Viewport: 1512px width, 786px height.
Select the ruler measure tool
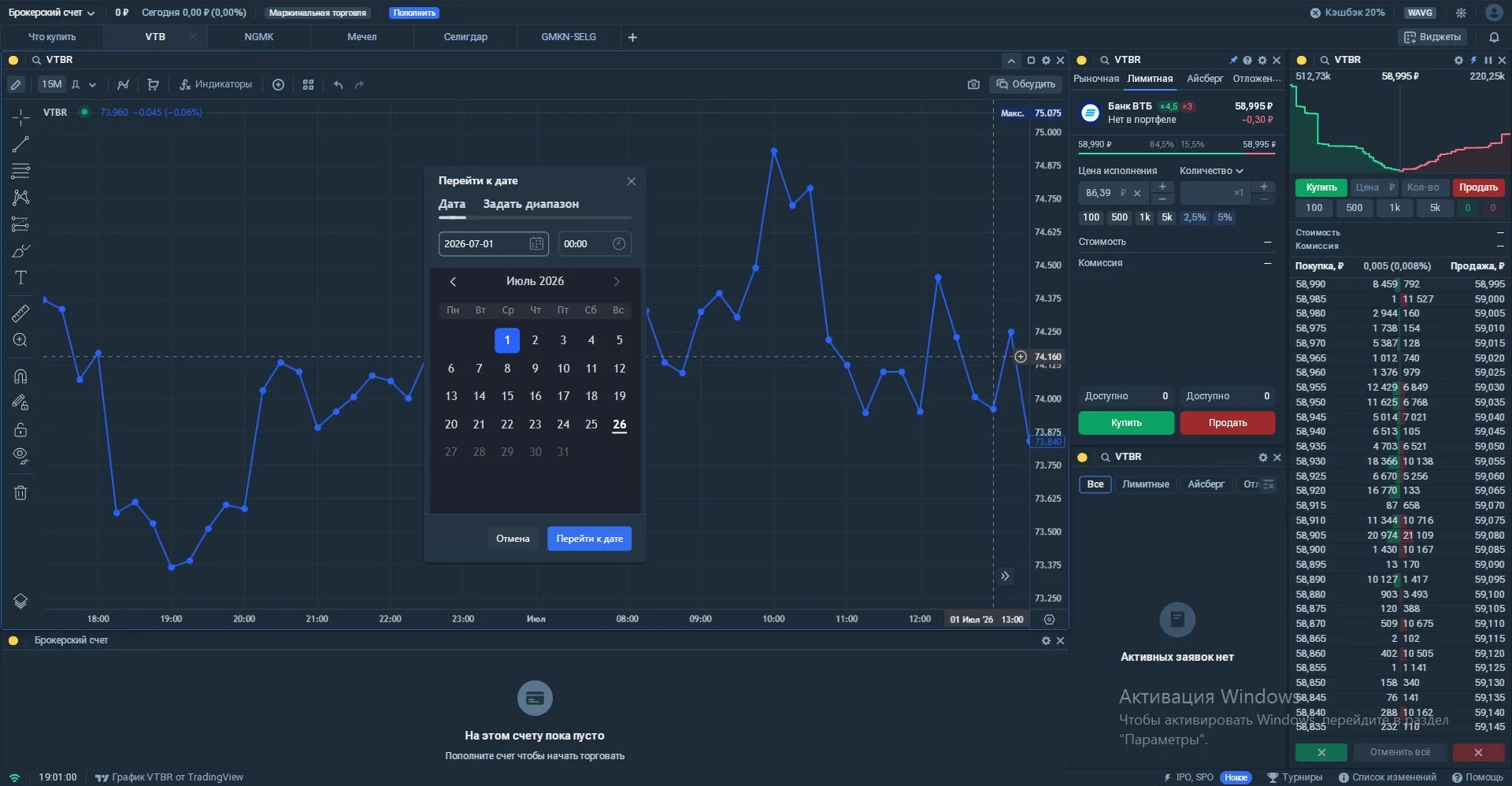coord(20,313)
